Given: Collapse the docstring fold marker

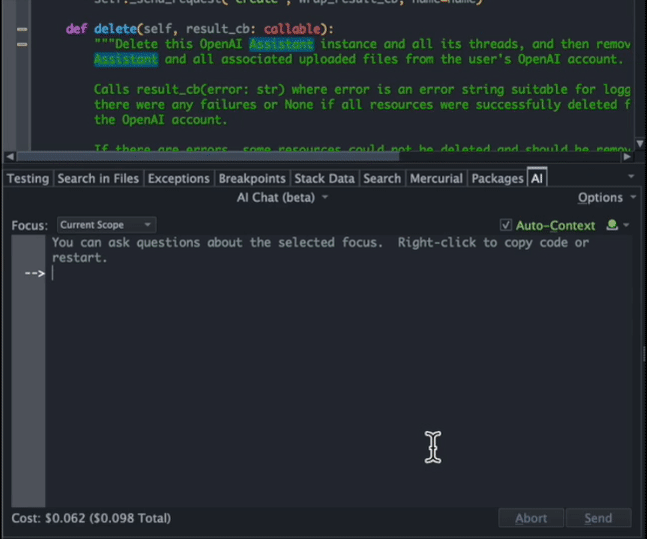Looking at the screenshot, I should point(22,44).
